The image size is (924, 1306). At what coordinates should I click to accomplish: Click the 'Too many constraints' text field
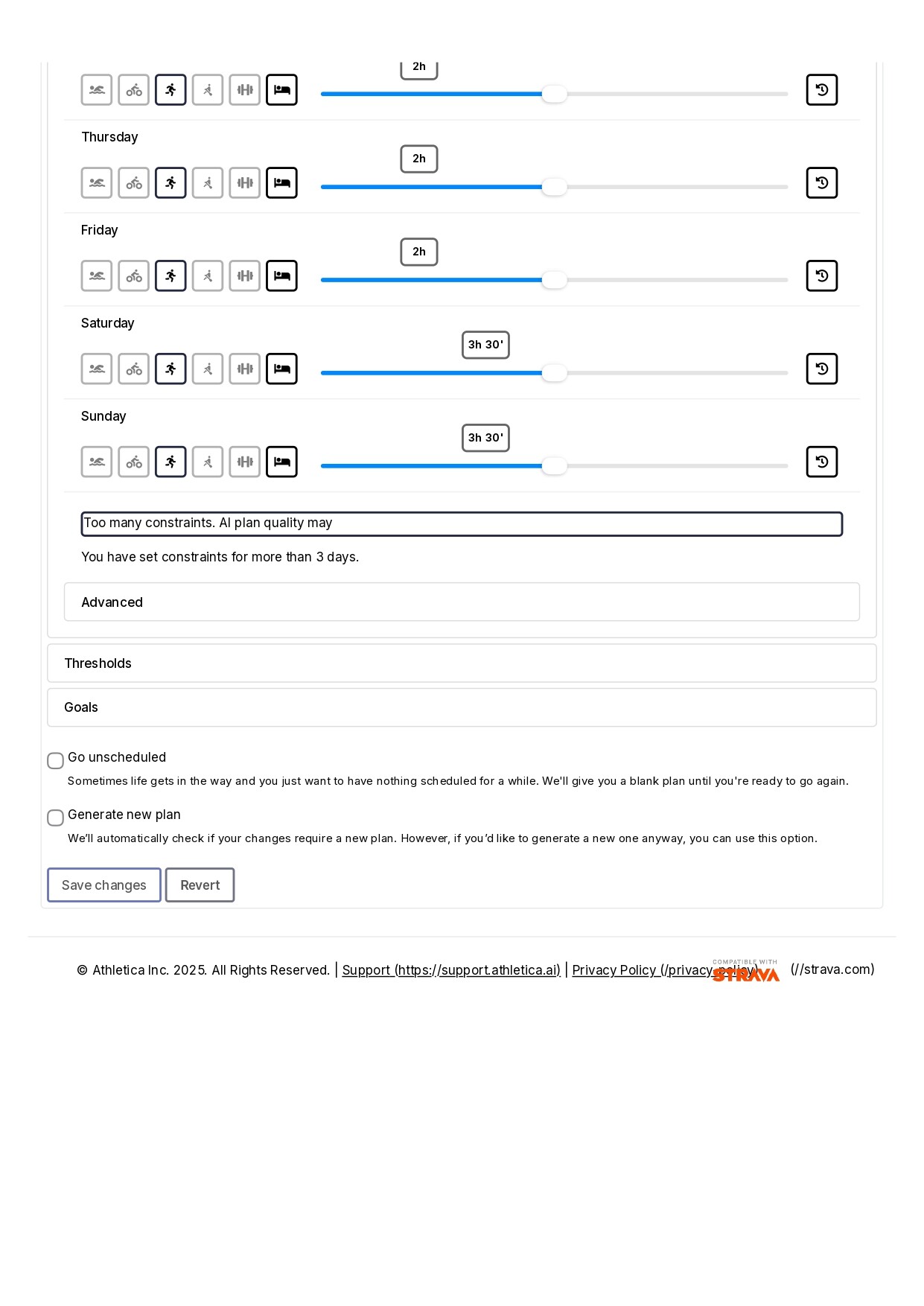[x=462, y=524]
